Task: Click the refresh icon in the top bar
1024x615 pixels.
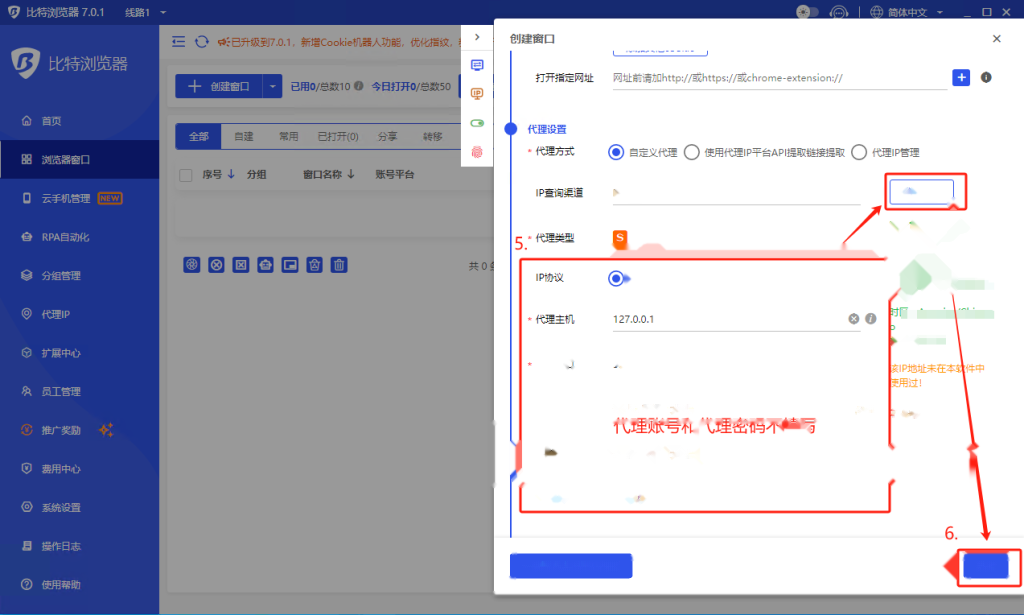Action: point(202,42)
